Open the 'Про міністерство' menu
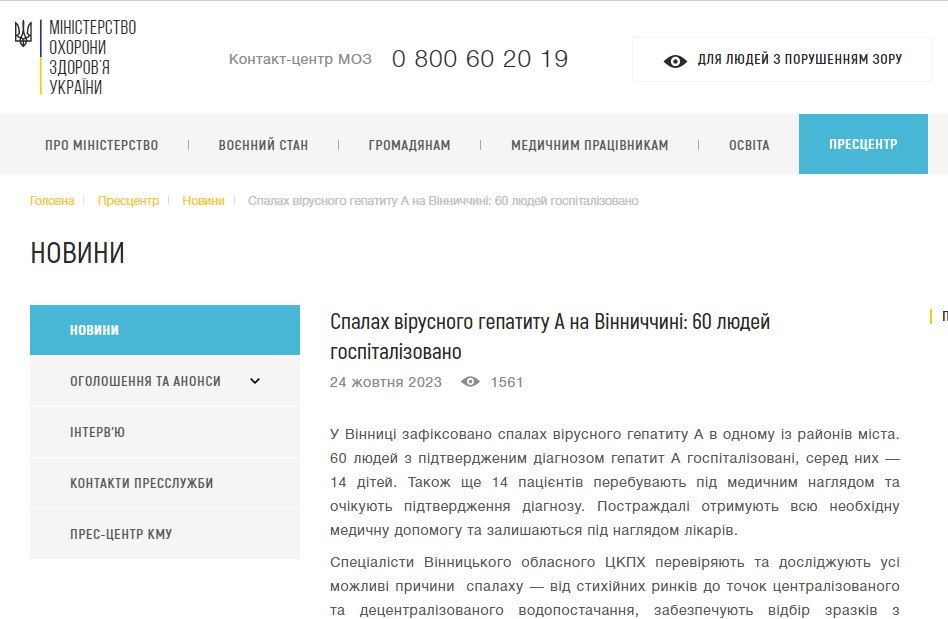Viewport: 948px width, 619px height. [101, 145]
